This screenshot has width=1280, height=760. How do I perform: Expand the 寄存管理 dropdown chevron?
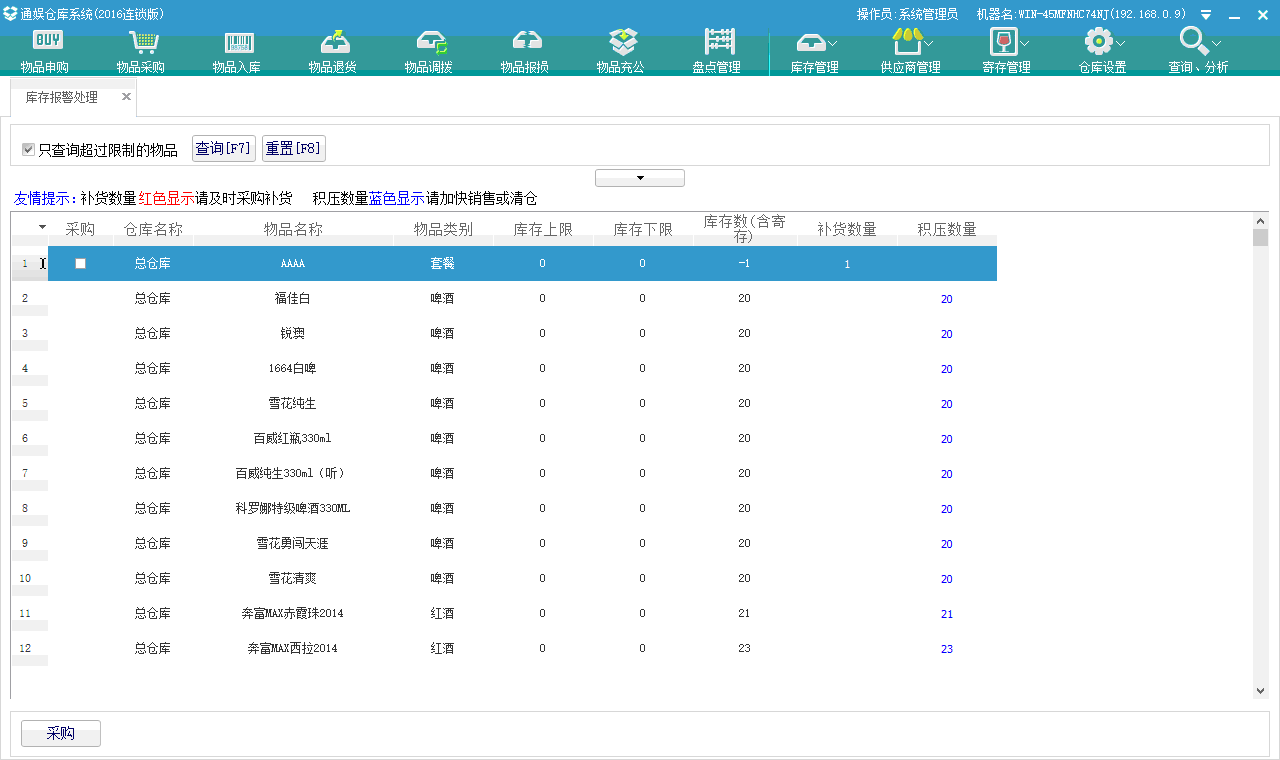pos(1024,44)
